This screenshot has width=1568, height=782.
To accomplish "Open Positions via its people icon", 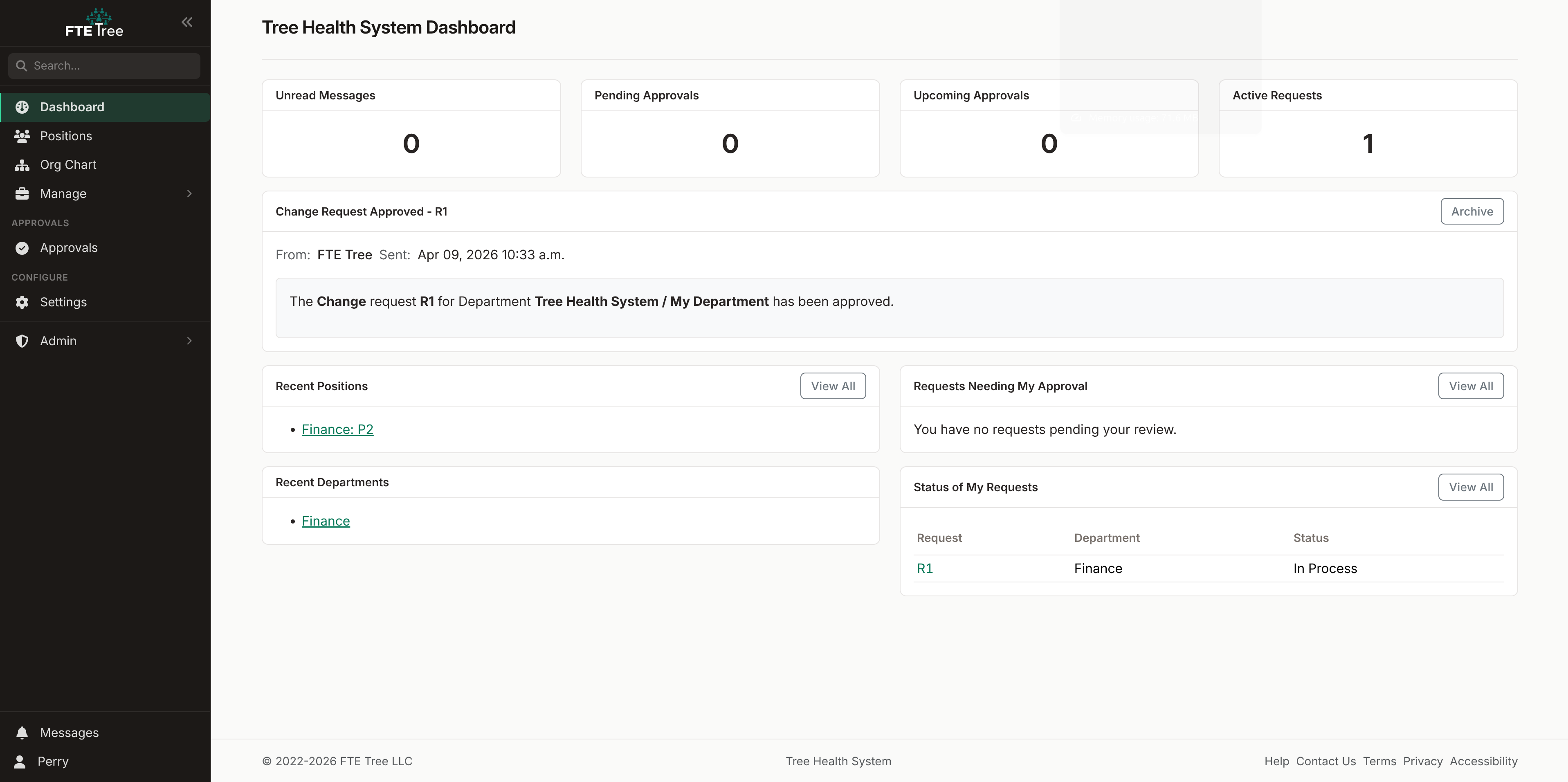I will tap(22, 136).
